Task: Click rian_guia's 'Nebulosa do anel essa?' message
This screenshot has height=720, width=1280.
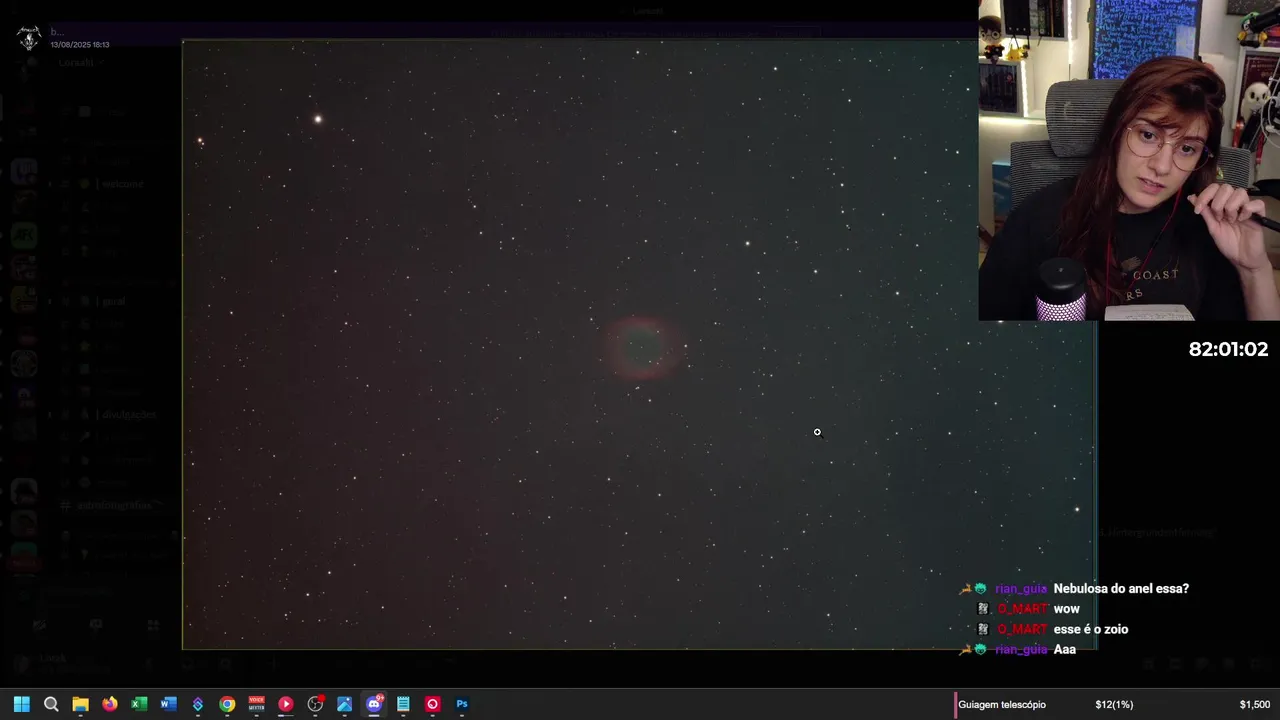Action: click(1121, 589)
